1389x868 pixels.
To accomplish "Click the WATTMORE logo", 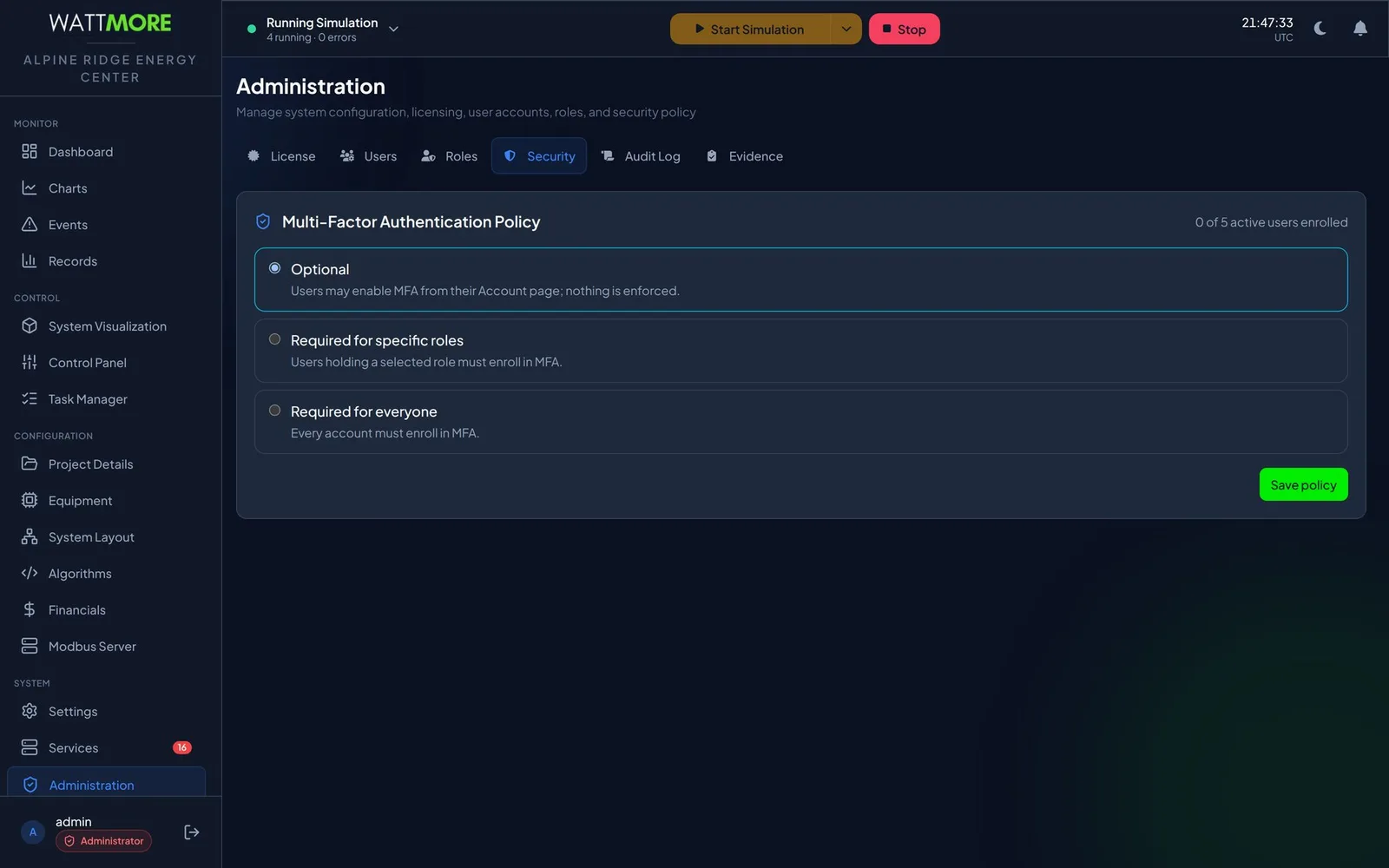I will click(x=110, y=23).
